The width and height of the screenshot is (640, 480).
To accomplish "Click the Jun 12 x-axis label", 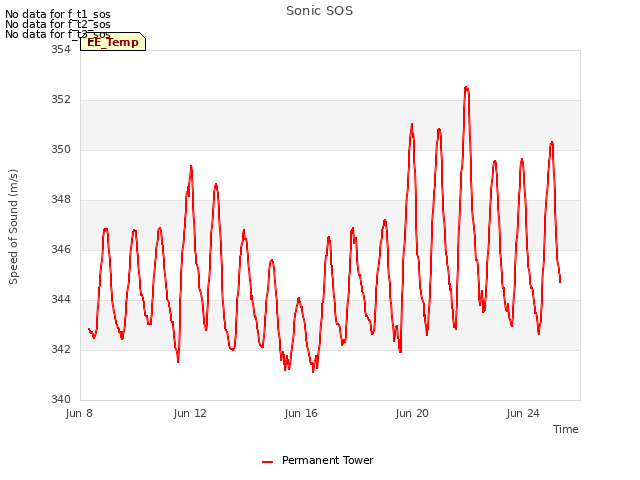I will (x=190, y=413).
